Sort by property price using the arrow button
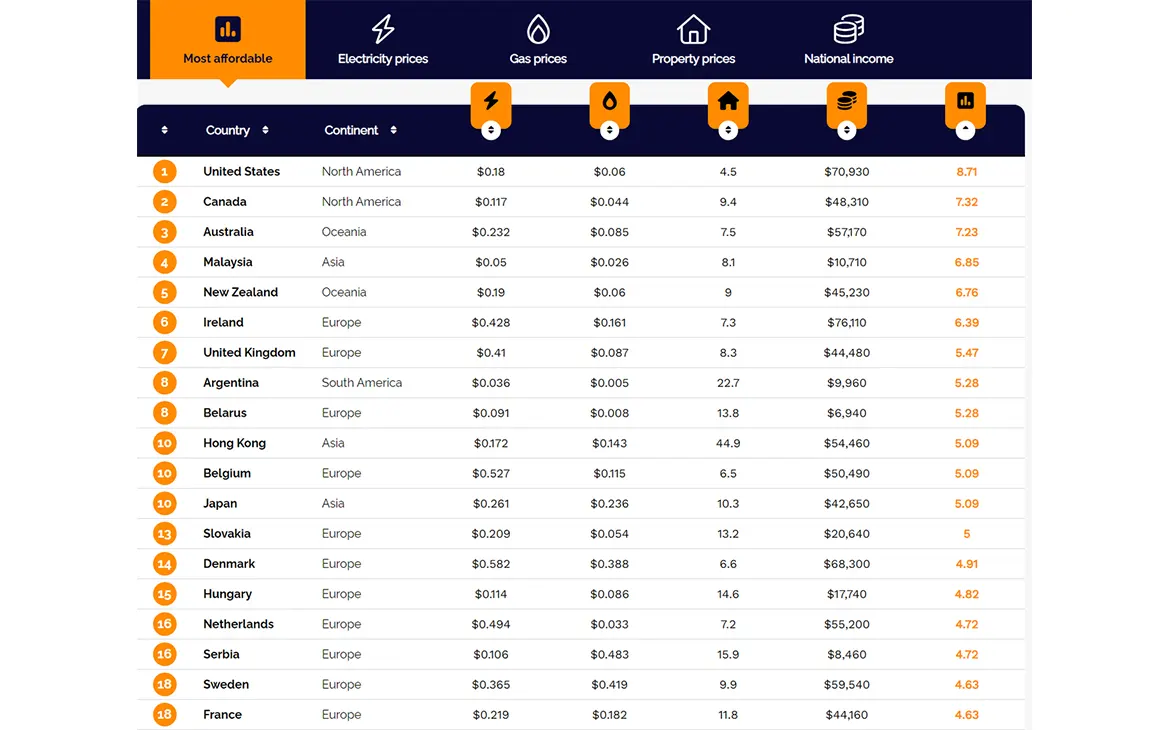The height and width of the screenshot is (730, 1170). [x=728, y=130]
